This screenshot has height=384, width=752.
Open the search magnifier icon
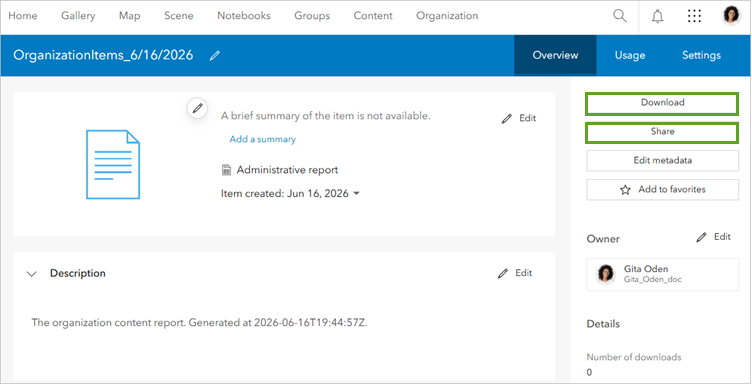pos(620,16)
